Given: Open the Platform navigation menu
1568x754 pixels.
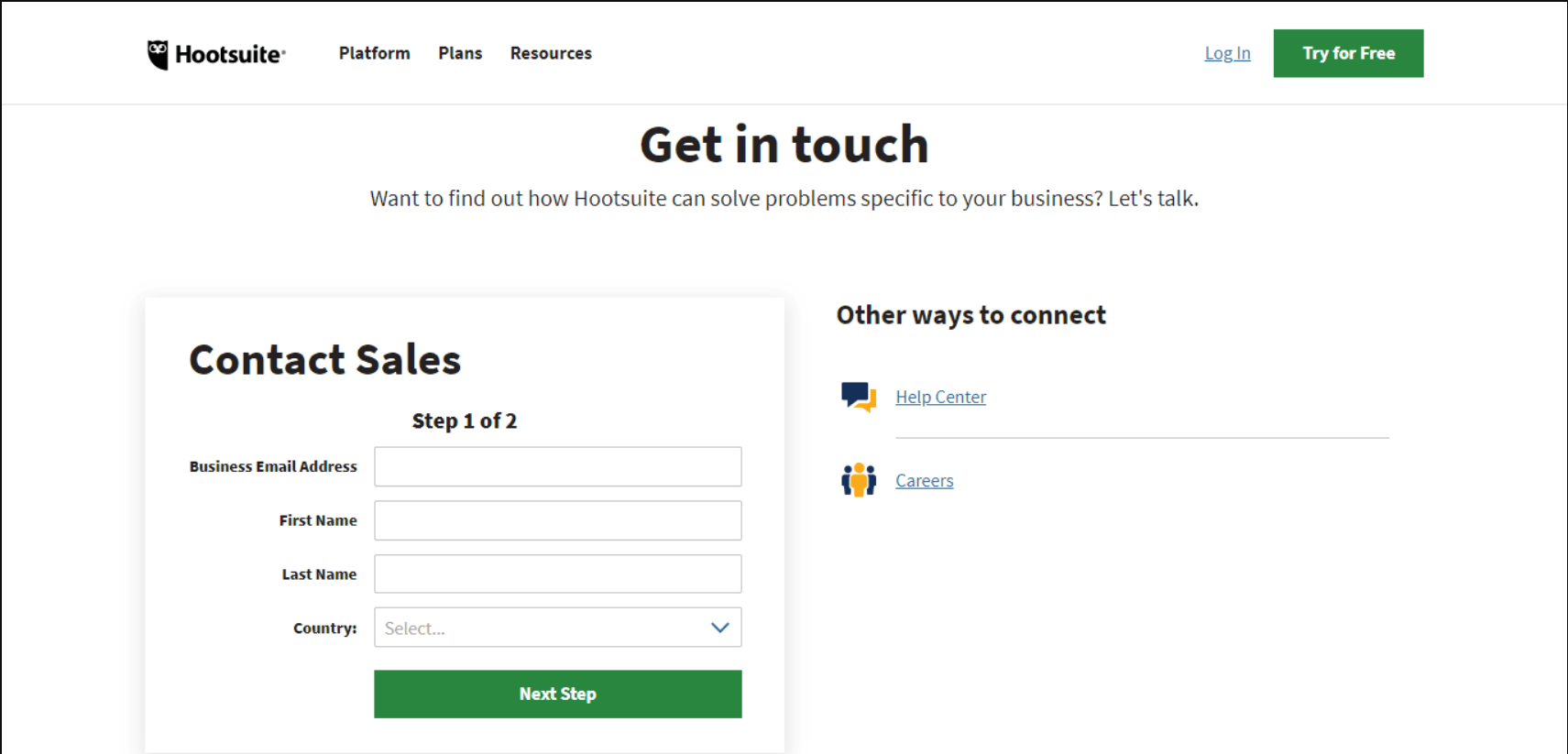Looking at the screenshot, I should (374, 53).
